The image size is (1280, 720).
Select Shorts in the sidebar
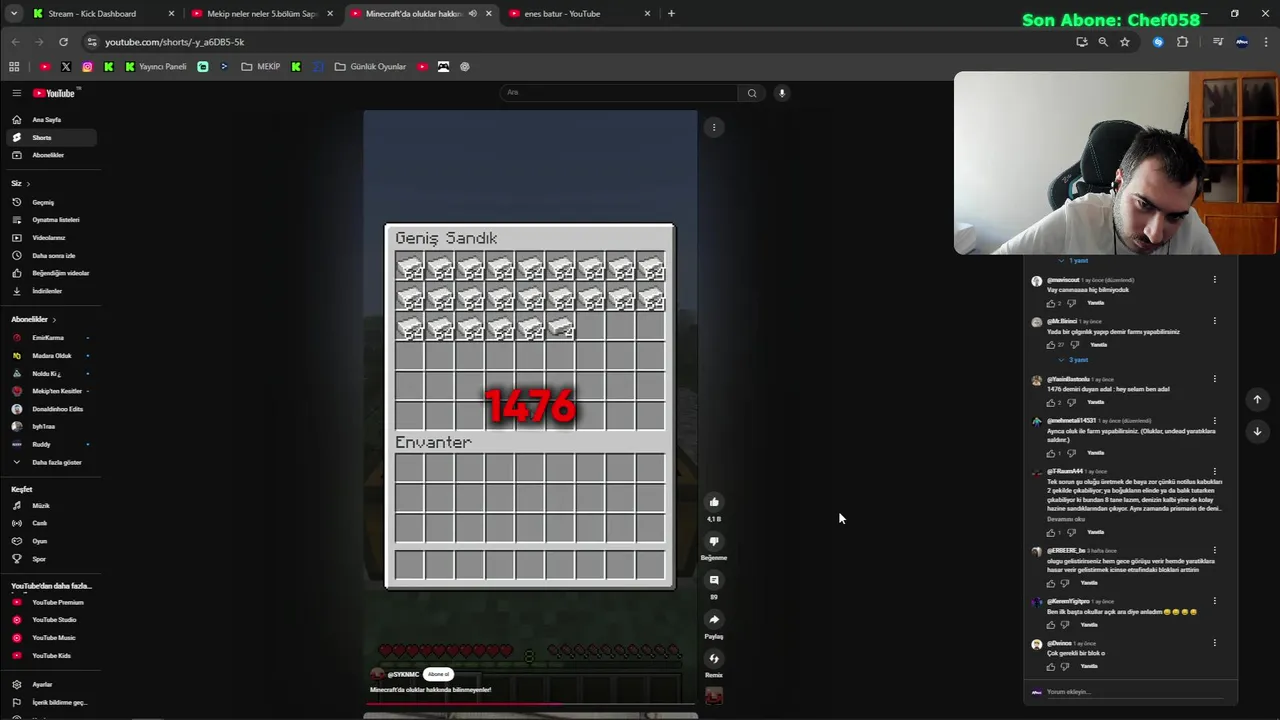(49, 137)
